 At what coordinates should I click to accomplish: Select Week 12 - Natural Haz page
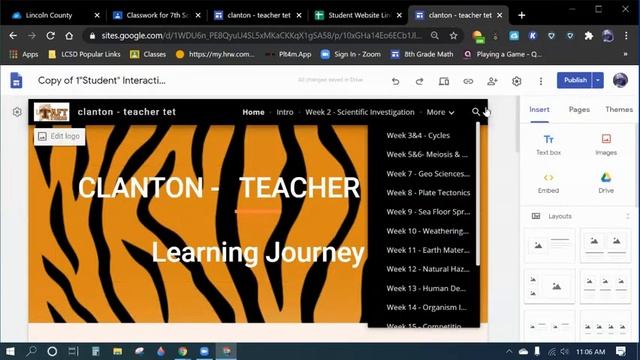coord(428,269)
